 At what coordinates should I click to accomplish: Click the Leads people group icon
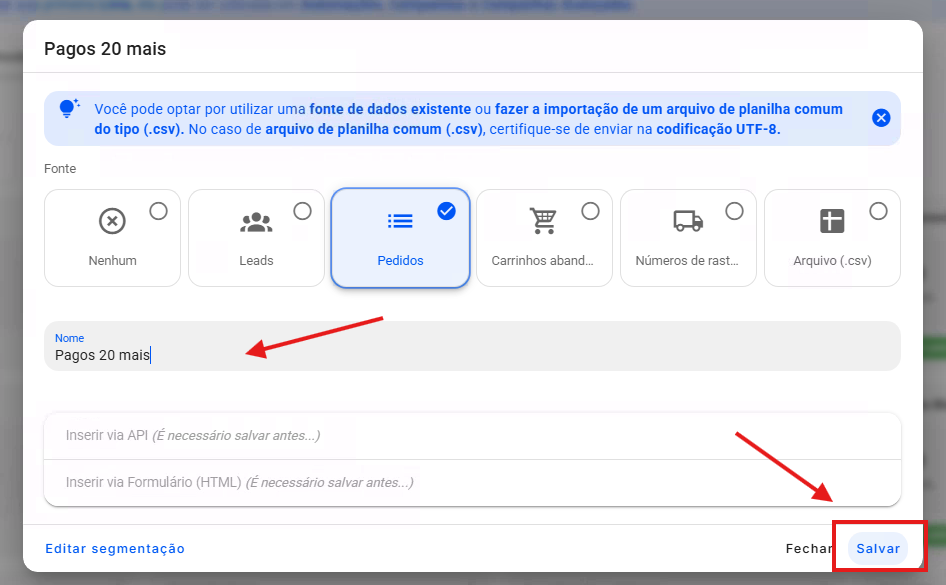pos(256,222)
